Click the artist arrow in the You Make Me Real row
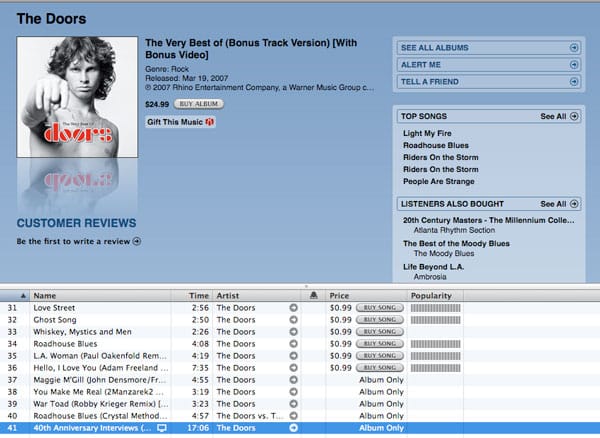600x438 pixels. click(x=293, y=392)
